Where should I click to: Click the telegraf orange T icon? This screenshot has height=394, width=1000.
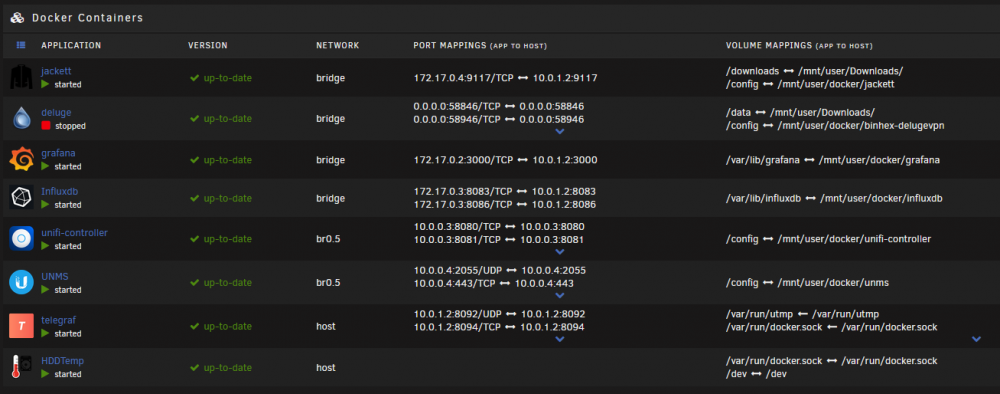tap(21, 326)
